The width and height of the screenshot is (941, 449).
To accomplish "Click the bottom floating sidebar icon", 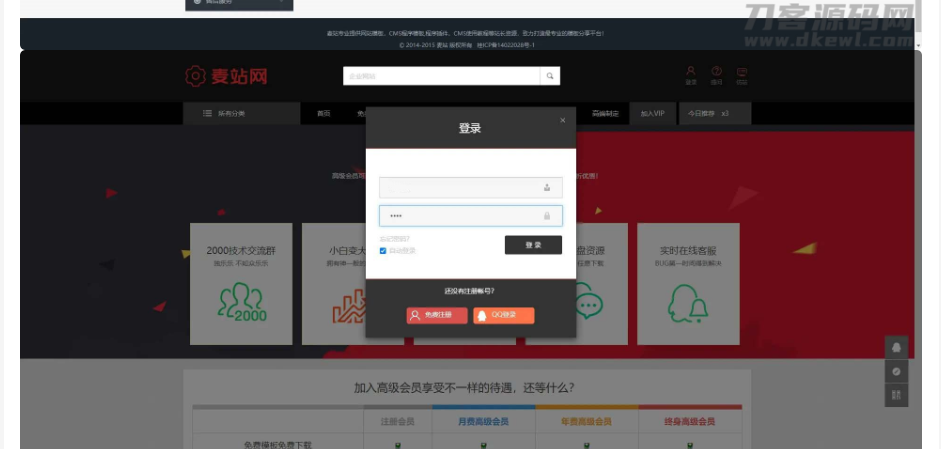I will (x=896, y=395).
